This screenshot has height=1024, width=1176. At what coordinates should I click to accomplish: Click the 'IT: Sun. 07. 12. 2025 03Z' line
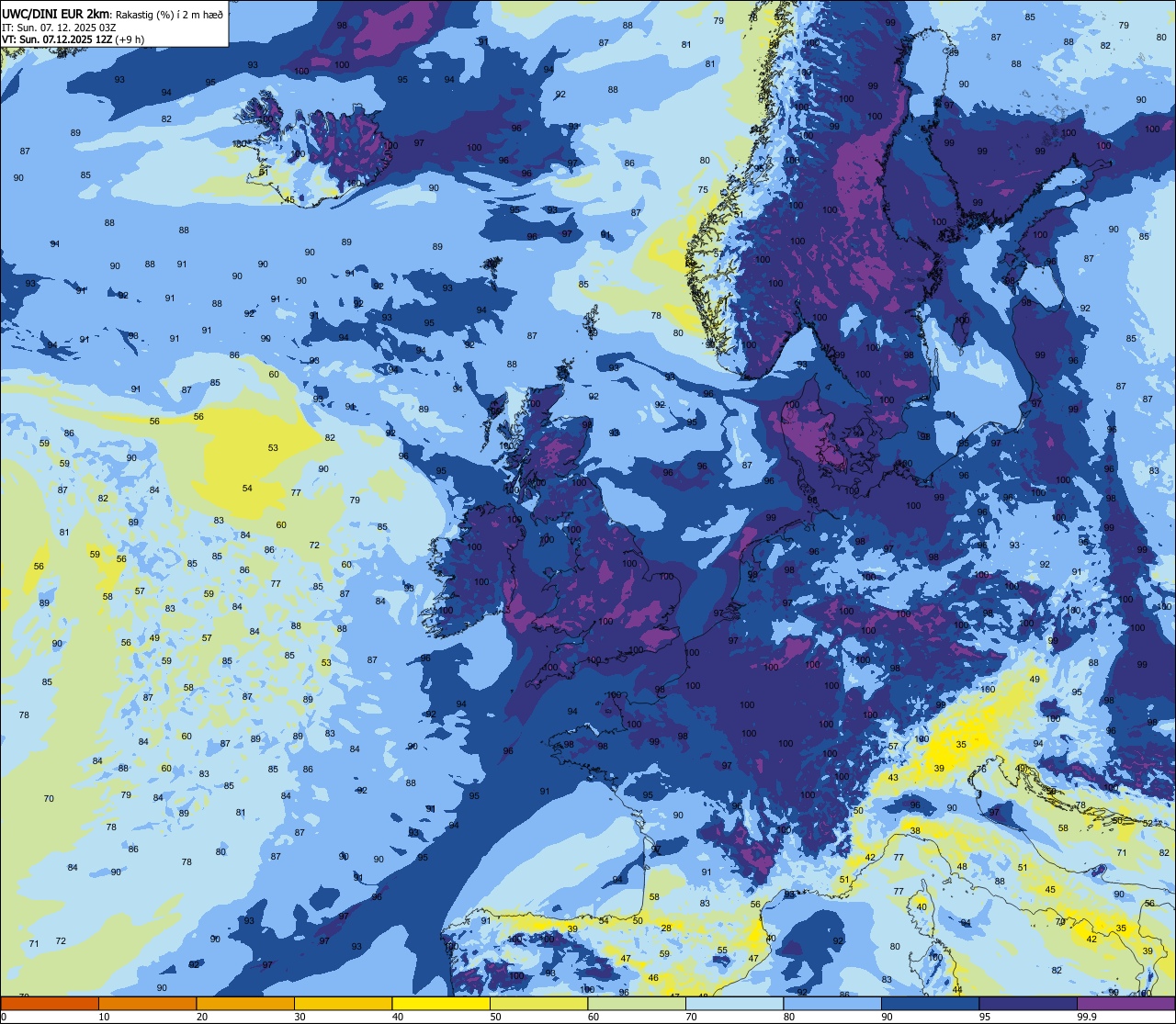coord(59,27)
